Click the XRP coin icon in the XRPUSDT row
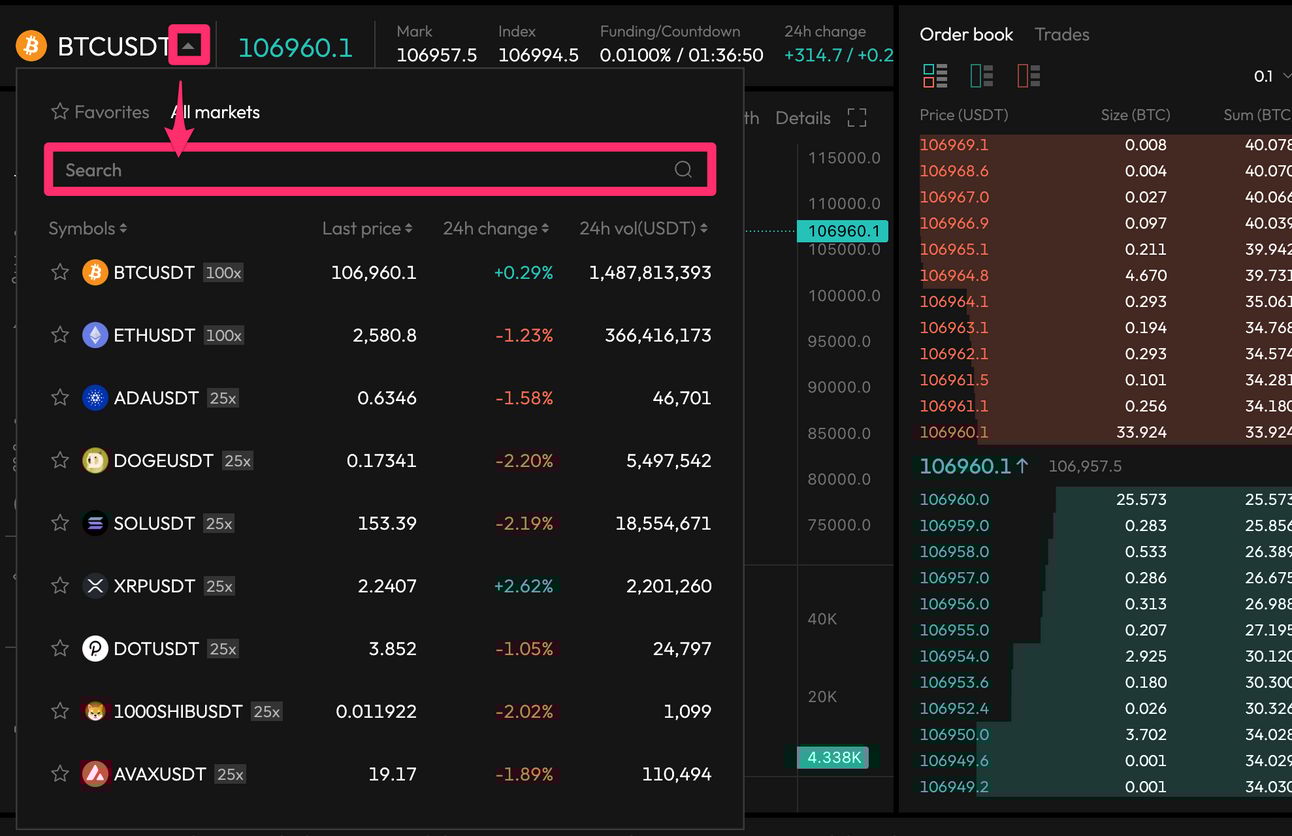Screen dimensions: 1292x836 click(95, 586)
